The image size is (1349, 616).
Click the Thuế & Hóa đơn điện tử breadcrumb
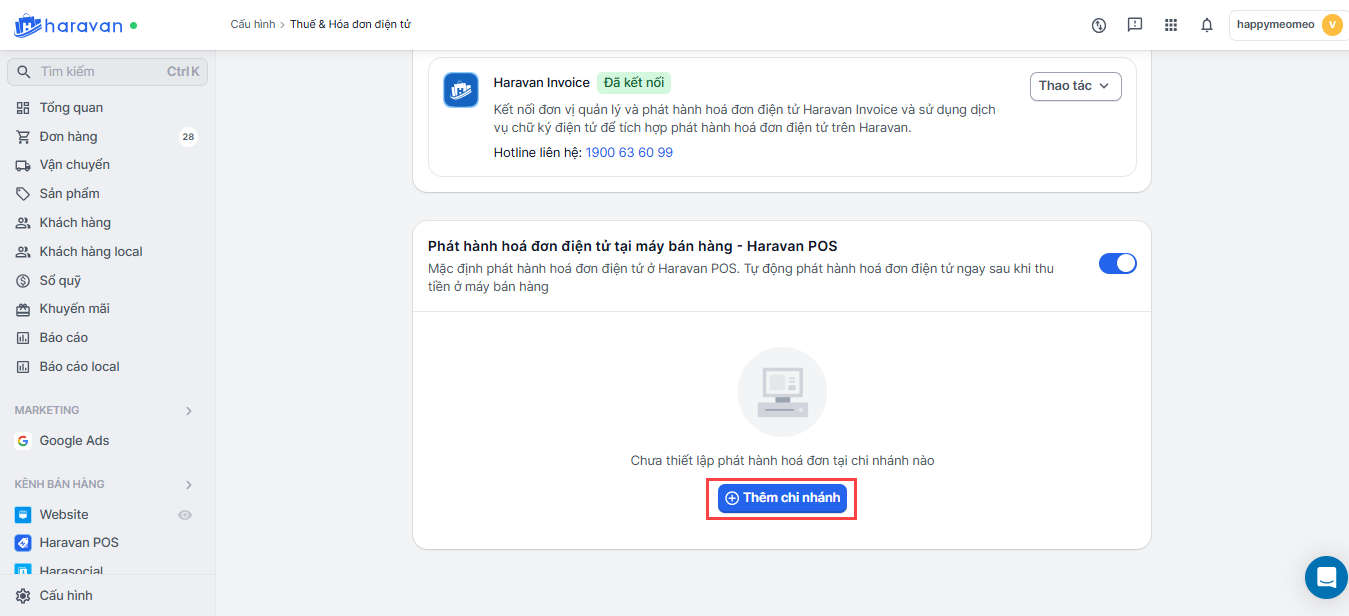(350, 24)
